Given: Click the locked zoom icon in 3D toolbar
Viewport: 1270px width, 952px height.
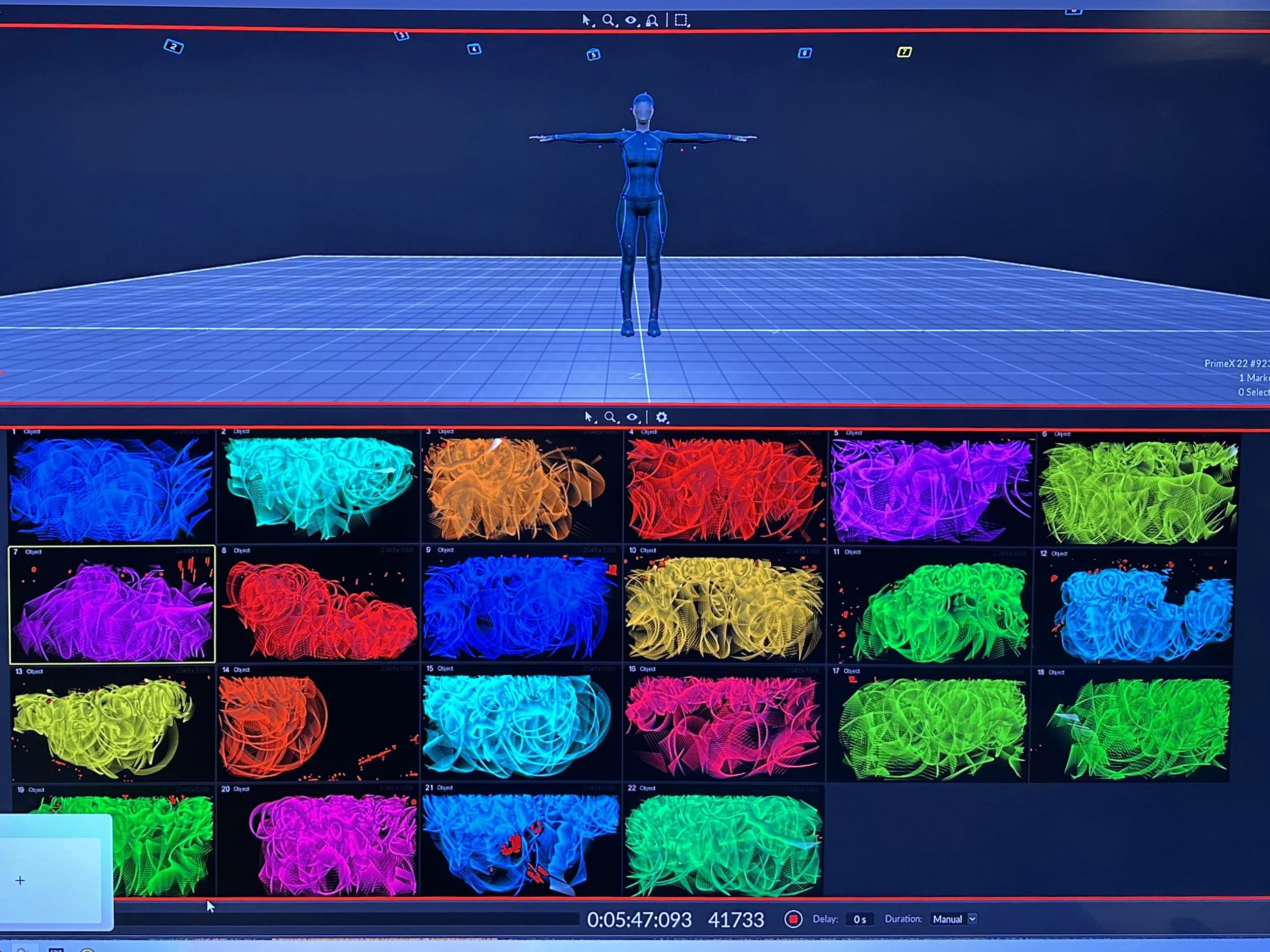Looking at the screenshot, I should pos(652,21).
